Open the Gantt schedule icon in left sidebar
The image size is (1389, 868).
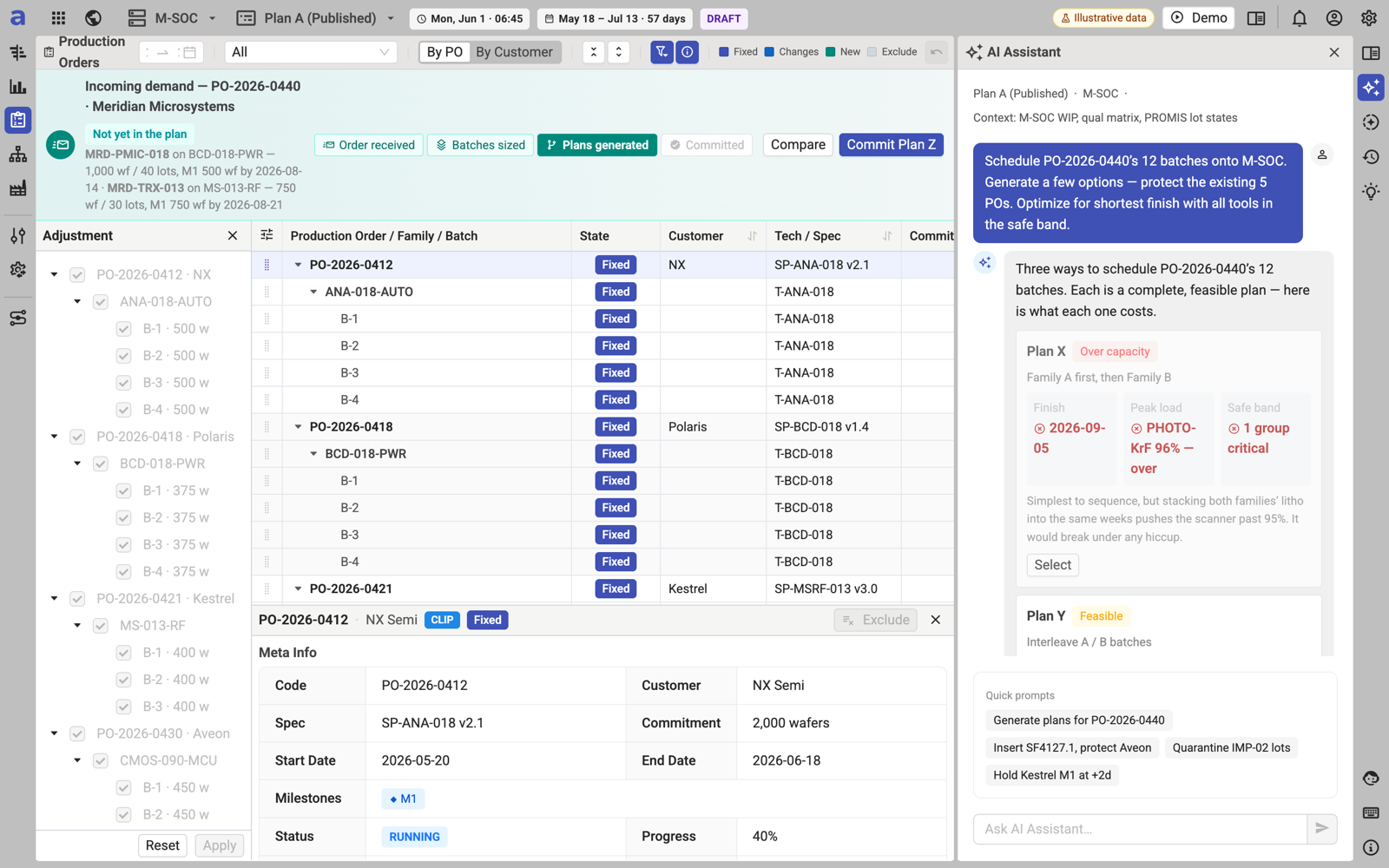click(x=18, y=52)
